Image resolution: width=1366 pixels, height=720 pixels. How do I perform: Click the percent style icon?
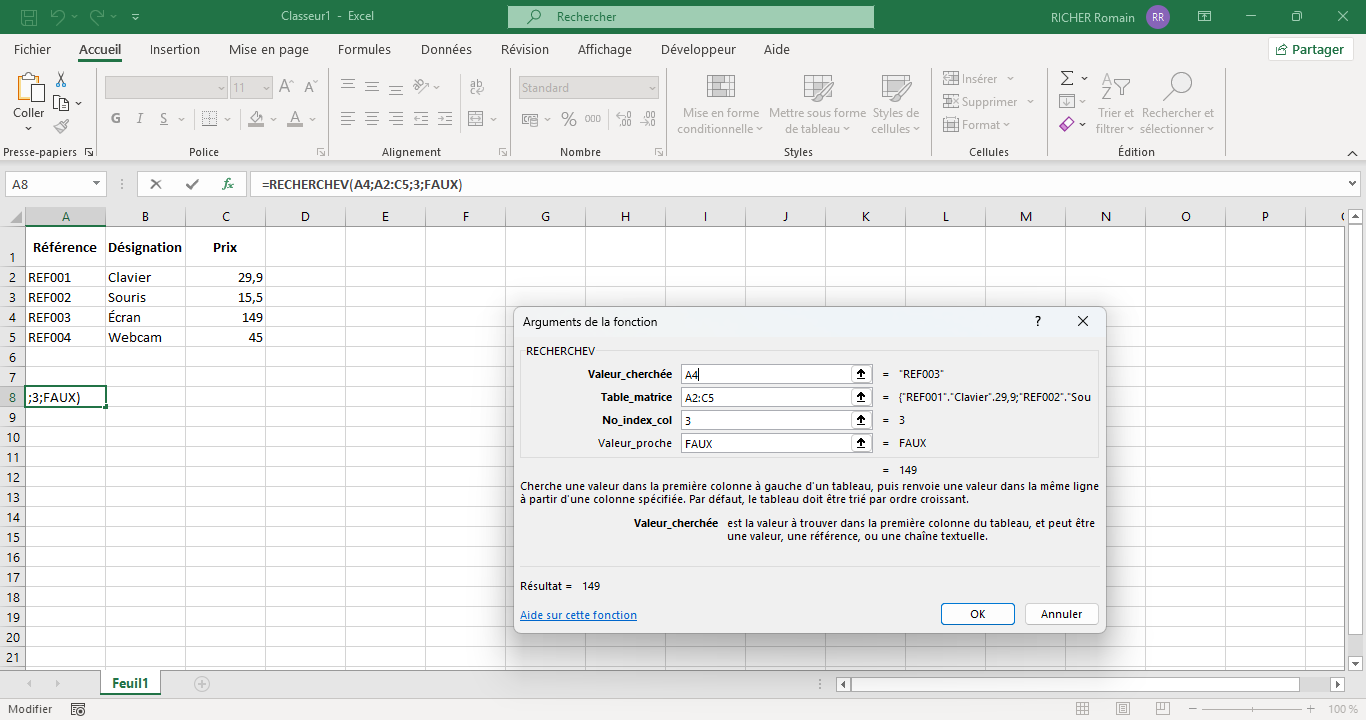[x=568, y=119]
